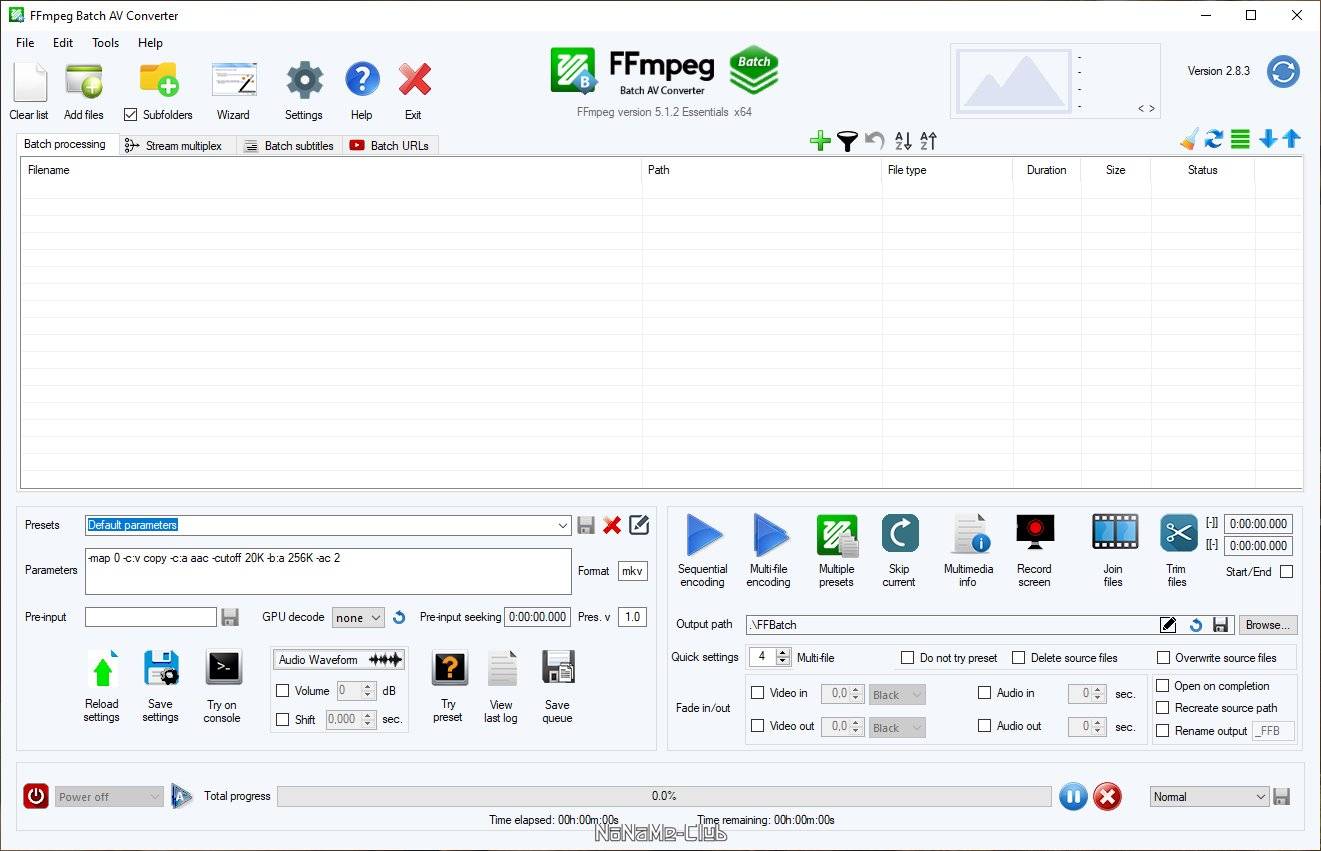
Task: Start Sequential encoding
Action: (x=704, y=535)
